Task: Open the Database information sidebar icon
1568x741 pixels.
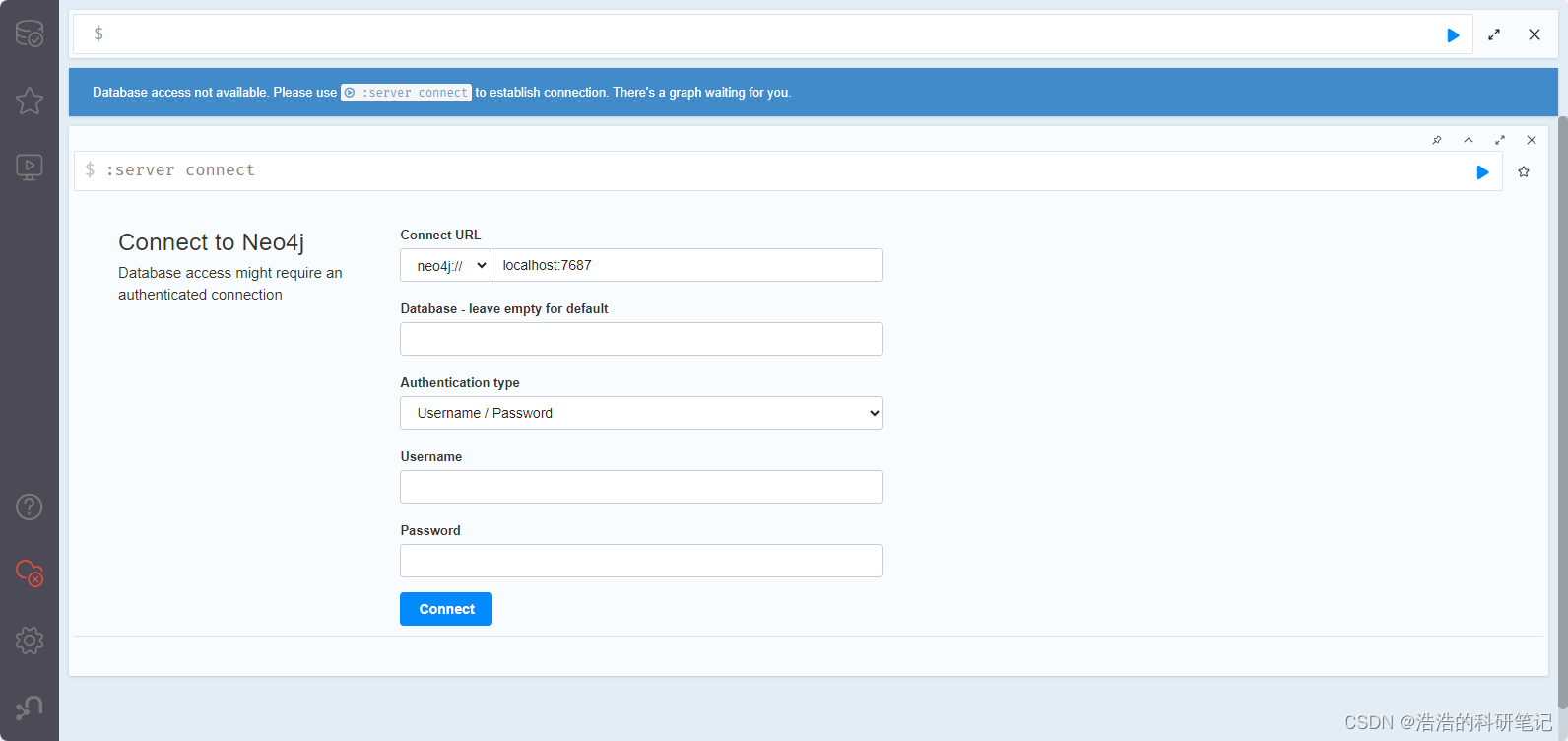Action: click(30, 34)
